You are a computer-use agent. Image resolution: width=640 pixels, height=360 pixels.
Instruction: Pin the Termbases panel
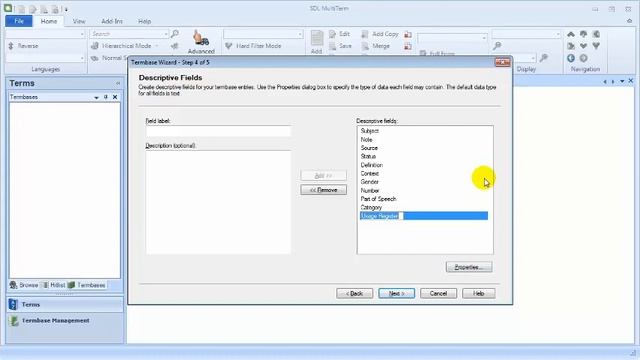click(x=106, y=97)
